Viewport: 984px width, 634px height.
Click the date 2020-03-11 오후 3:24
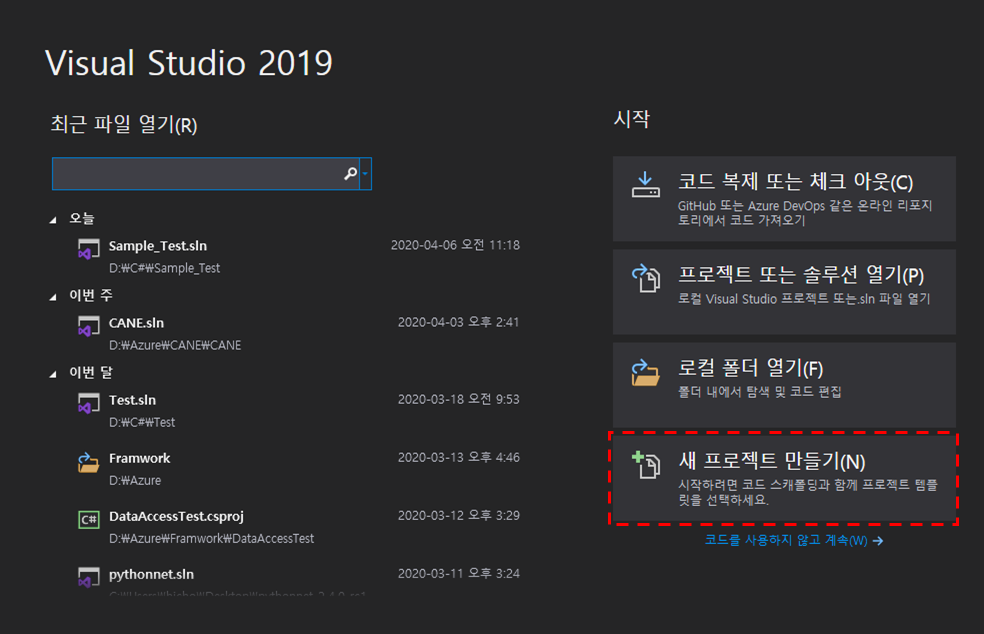tap(459, 573)
